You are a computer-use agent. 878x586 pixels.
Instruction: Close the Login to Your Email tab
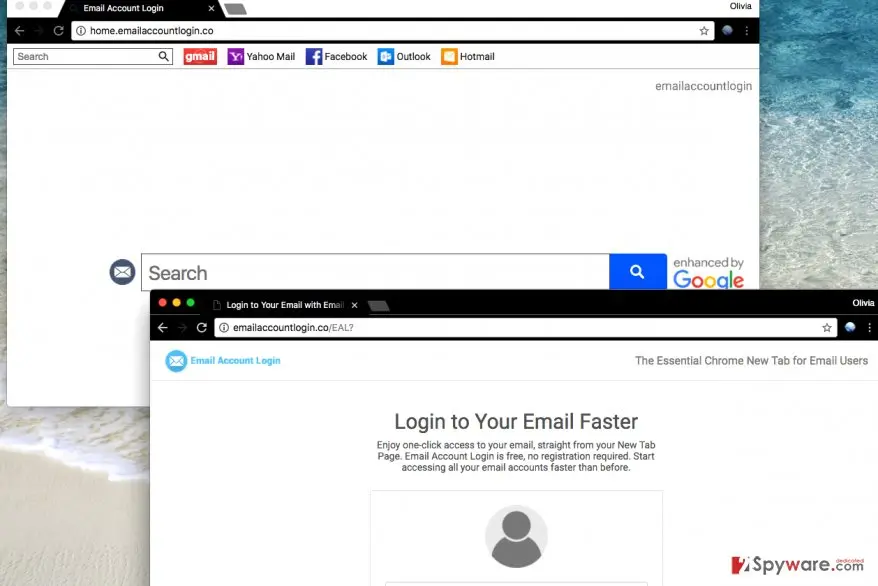point(354,305)
